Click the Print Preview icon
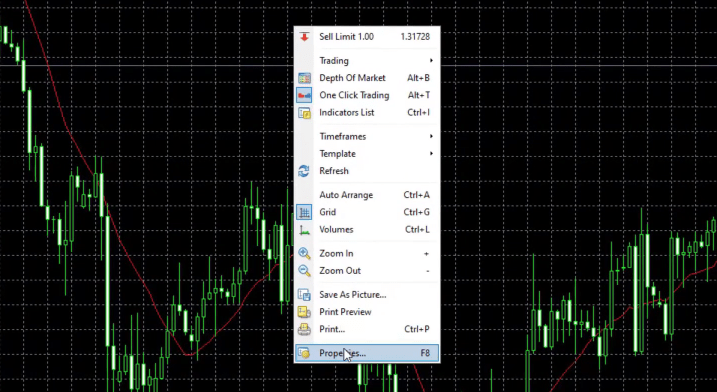This screenshot has width=717, height=392. click(x=304, y=312)
